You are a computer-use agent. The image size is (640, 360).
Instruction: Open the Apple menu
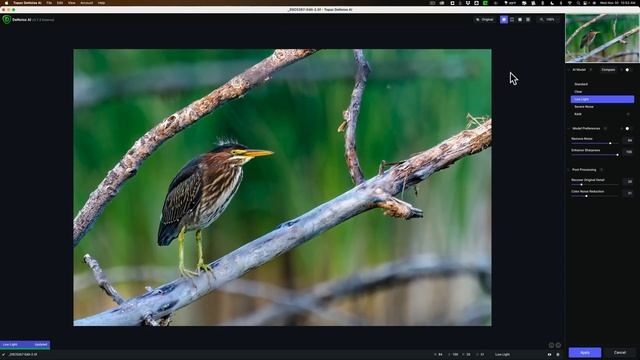pyautogui.click(x=6, y=3)
